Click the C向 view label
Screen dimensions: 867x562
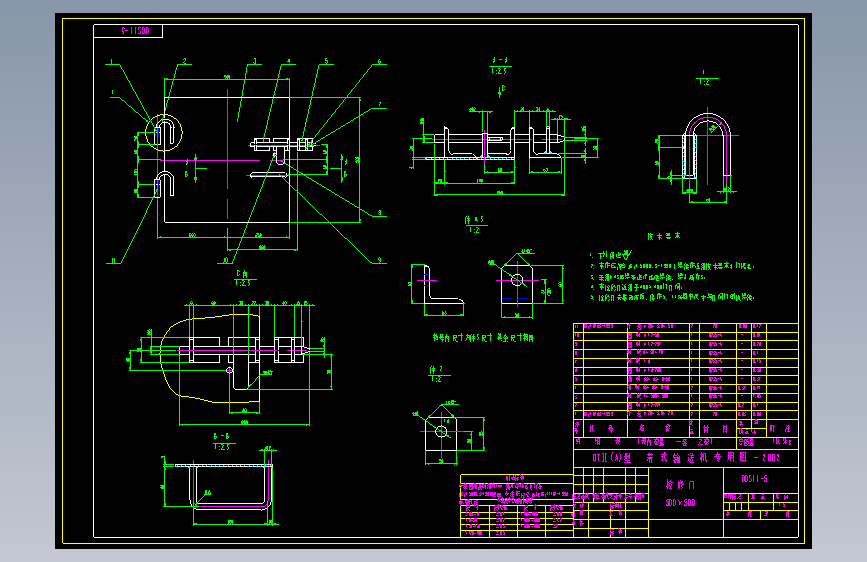(x=242, y=273)
